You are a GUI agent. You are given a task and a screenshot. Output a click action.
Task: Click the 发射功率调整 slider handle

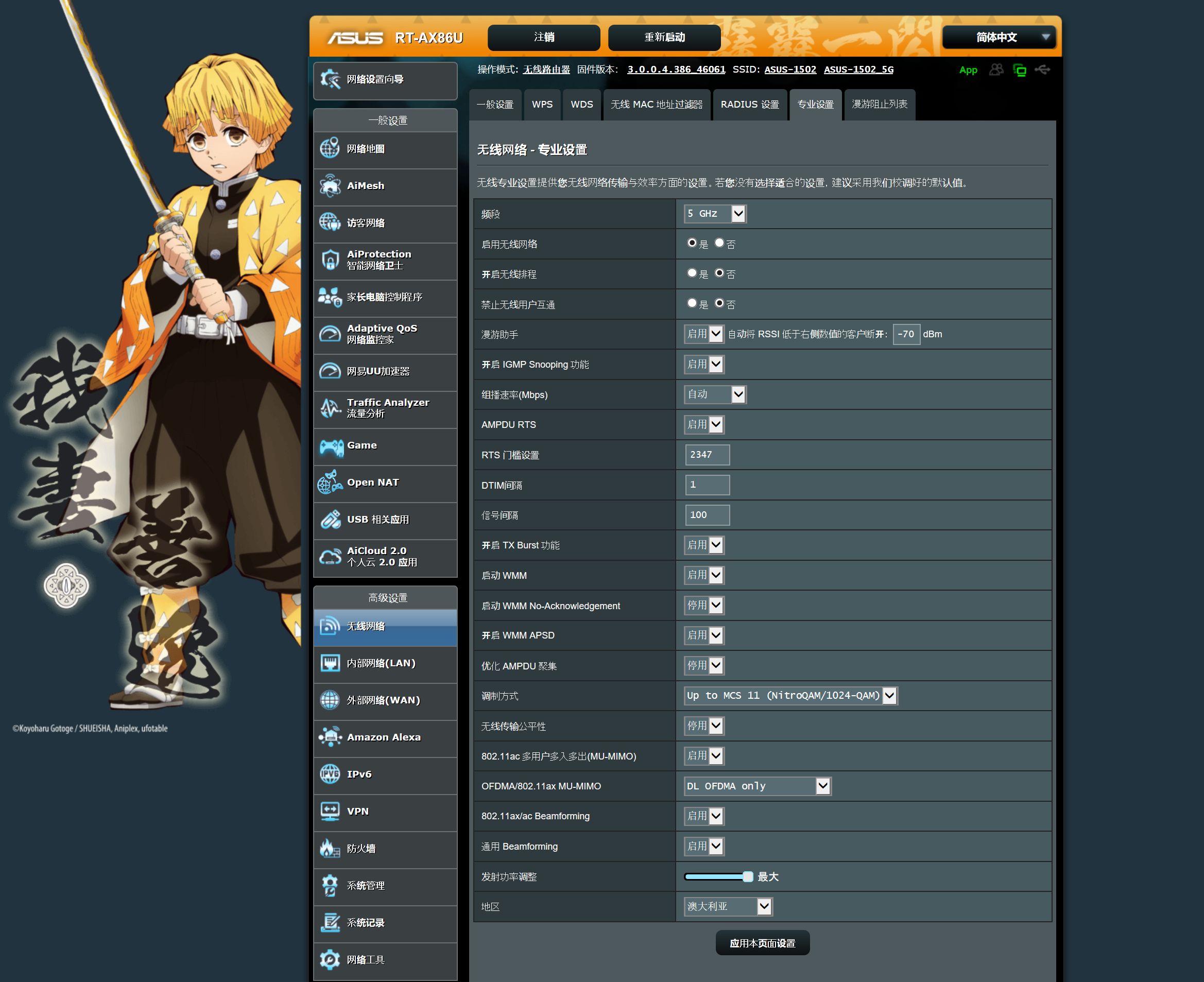(x=747, y=876)
